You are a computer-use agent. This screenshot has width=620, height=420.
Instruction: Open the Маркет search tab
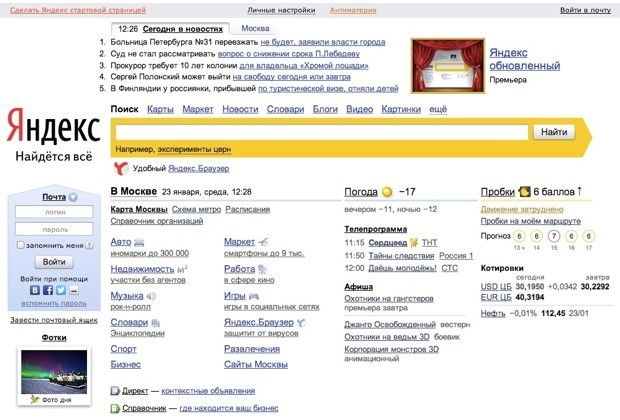(x=198, y=109)
